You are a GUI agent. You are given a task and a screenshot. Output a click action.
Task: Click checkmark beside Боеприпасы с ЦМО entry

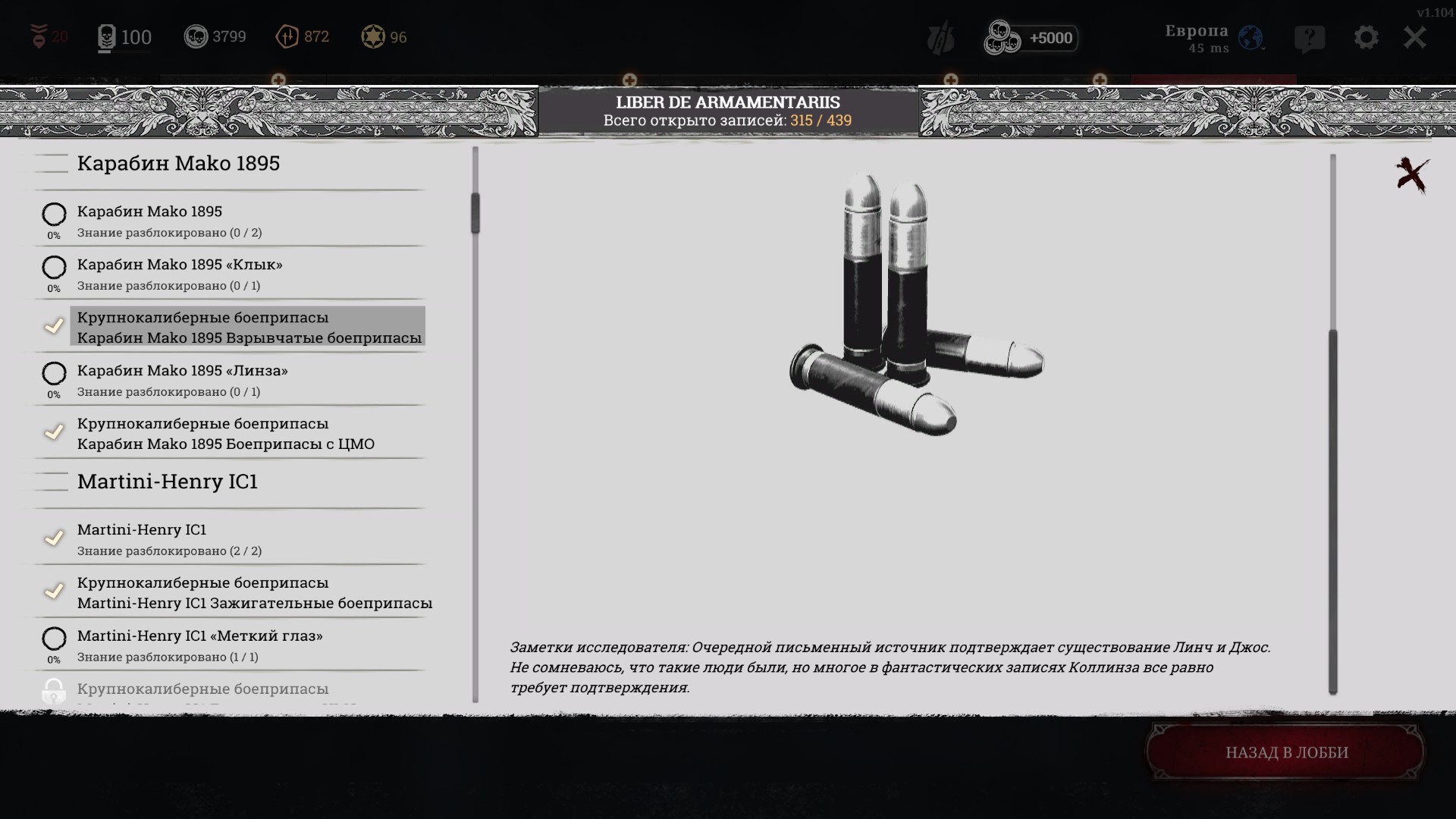point(54,432)
